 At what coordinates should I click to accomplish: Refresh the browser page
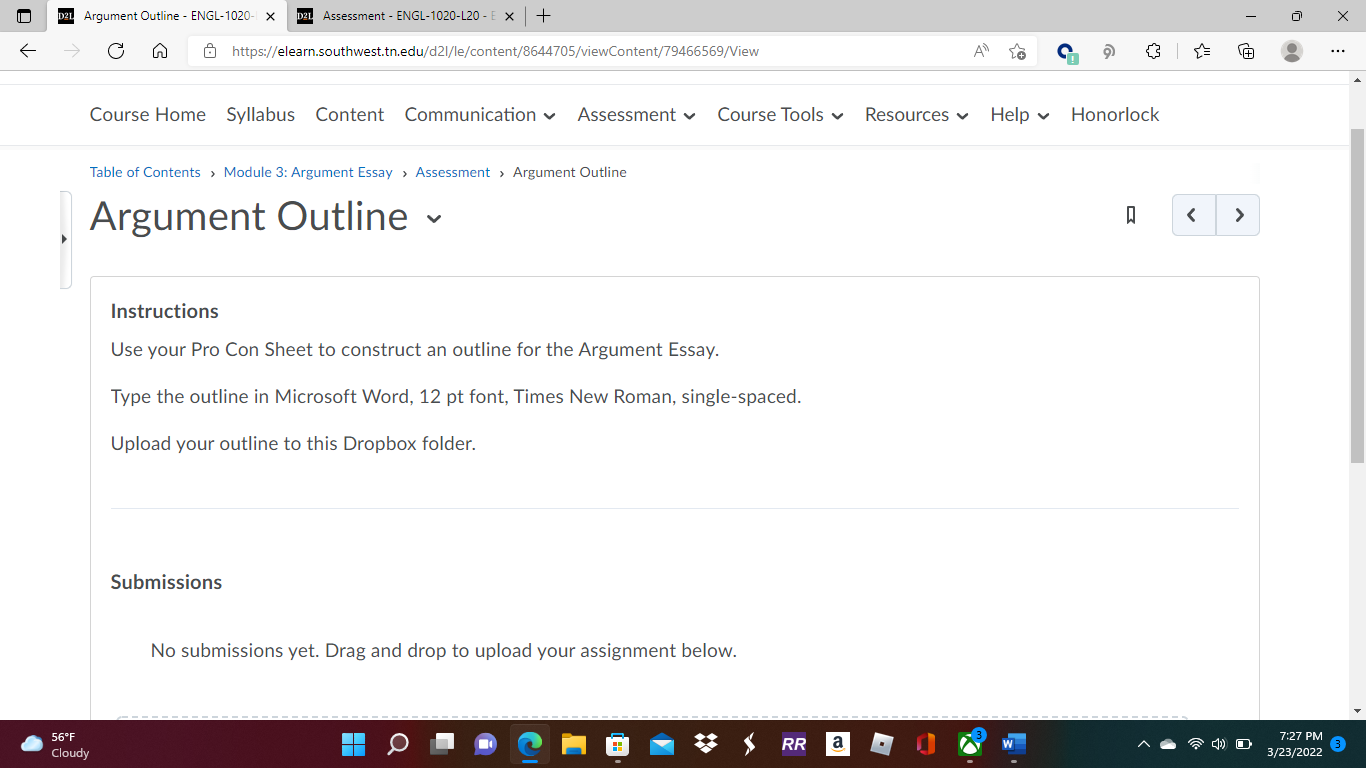point(116,51)
